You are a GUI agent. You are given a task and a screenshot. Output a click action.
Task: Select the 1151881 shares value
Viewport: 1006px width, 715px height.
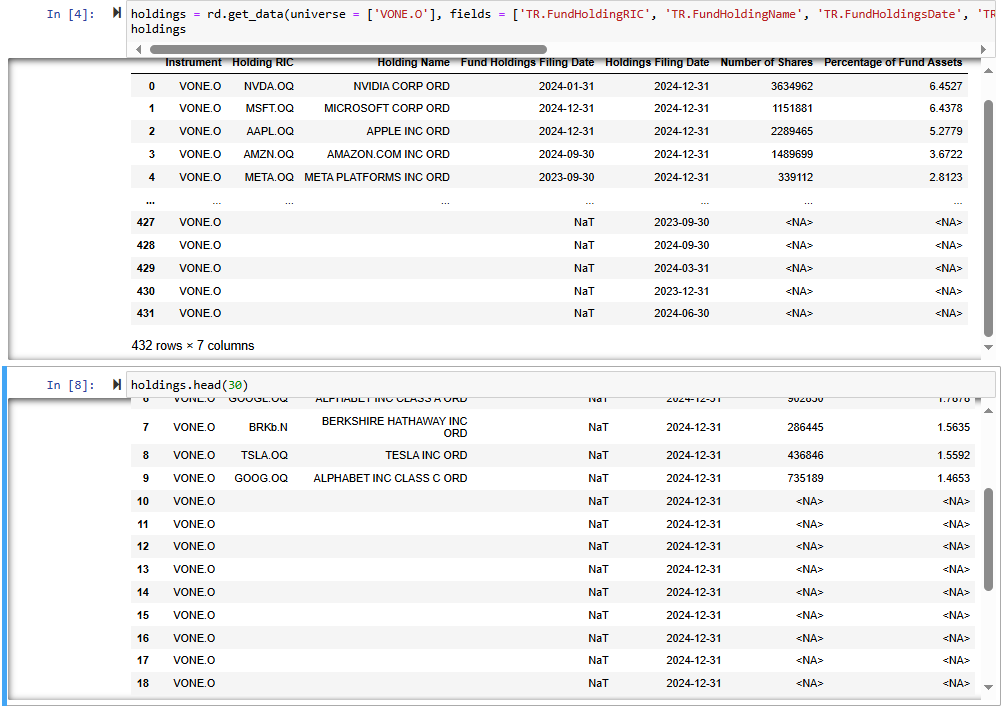(x=792, y=108)
